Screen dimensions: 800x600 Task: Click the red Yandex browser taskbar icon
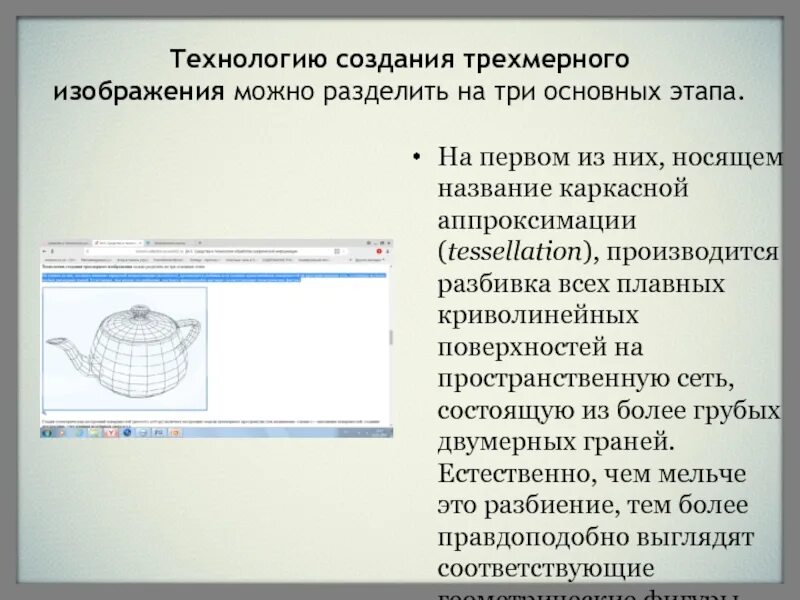click(110, 433)
